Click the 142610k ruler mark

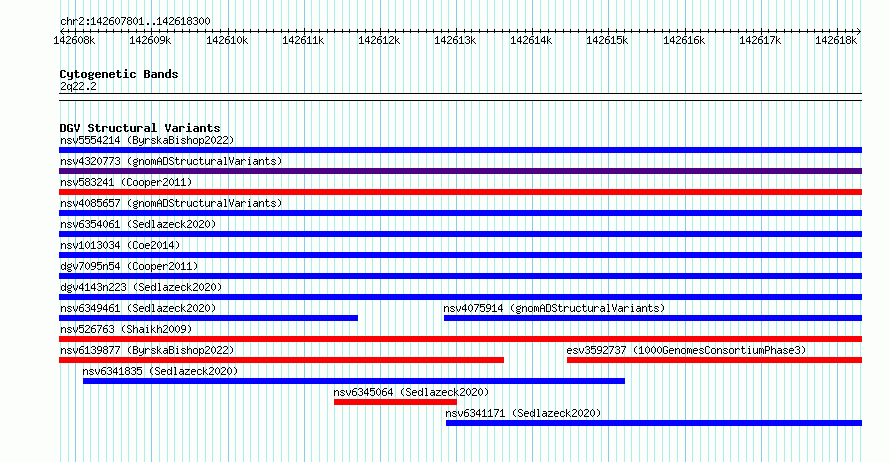pyautogui.click(x=227, y=40)
